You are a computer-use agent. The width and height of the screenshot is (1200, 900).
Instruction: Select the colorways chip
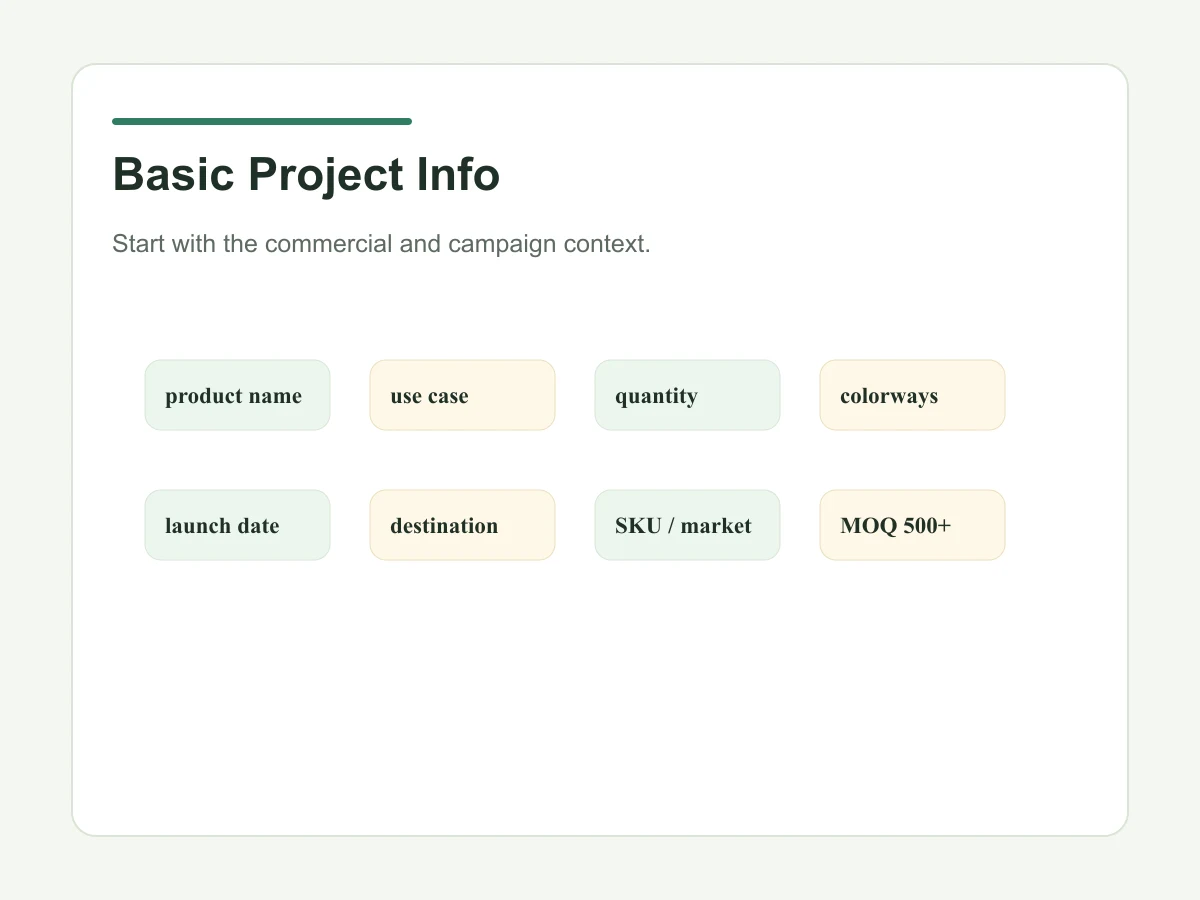tap(912, 395)
